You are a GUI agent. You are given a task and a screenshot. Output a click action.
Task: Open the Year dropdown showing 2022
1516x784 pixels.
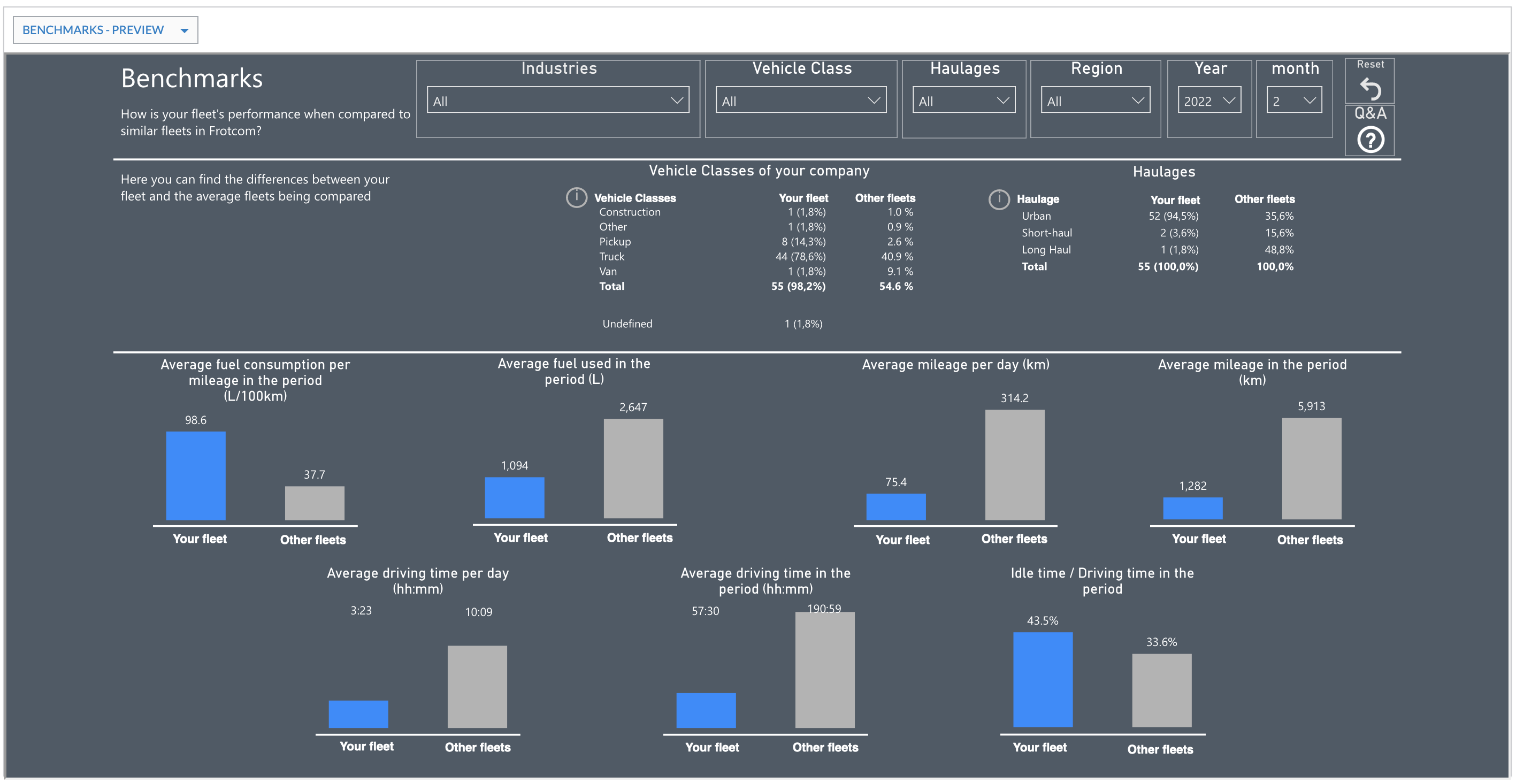(x=1209, y=101)
